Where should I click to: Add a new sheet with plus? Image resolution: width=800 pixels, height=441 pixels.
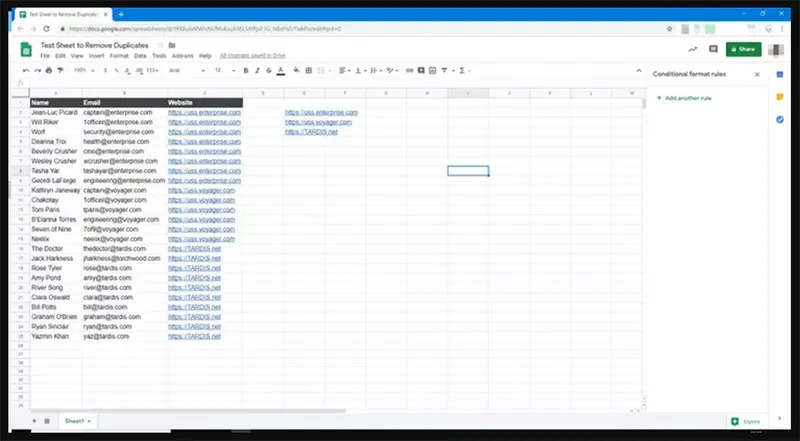click(34, 421)
